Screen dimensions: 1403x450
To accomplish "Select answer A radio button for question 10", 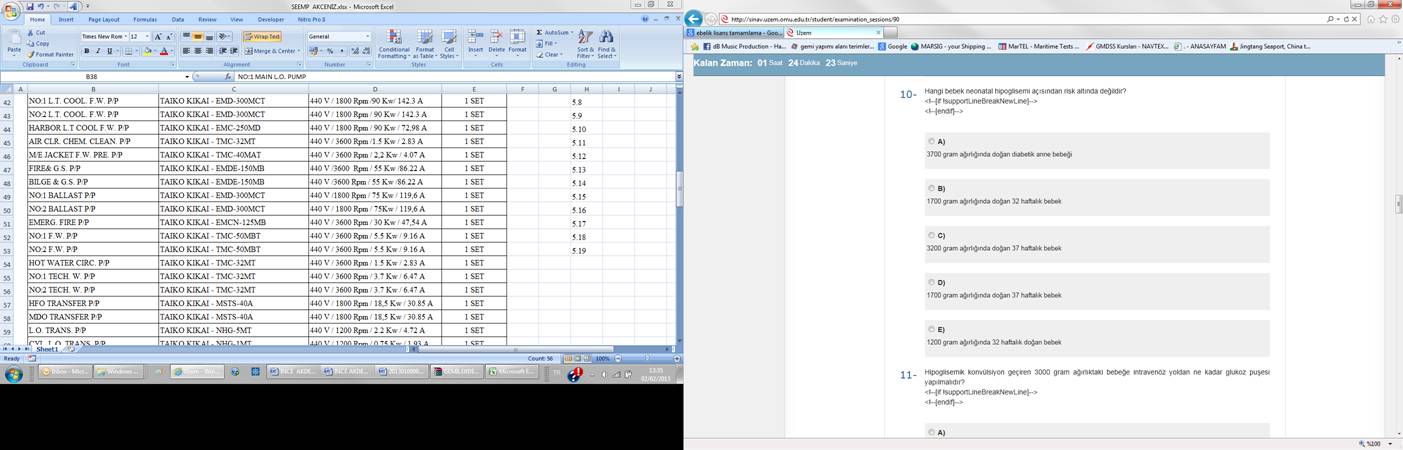I will (931, 141).
